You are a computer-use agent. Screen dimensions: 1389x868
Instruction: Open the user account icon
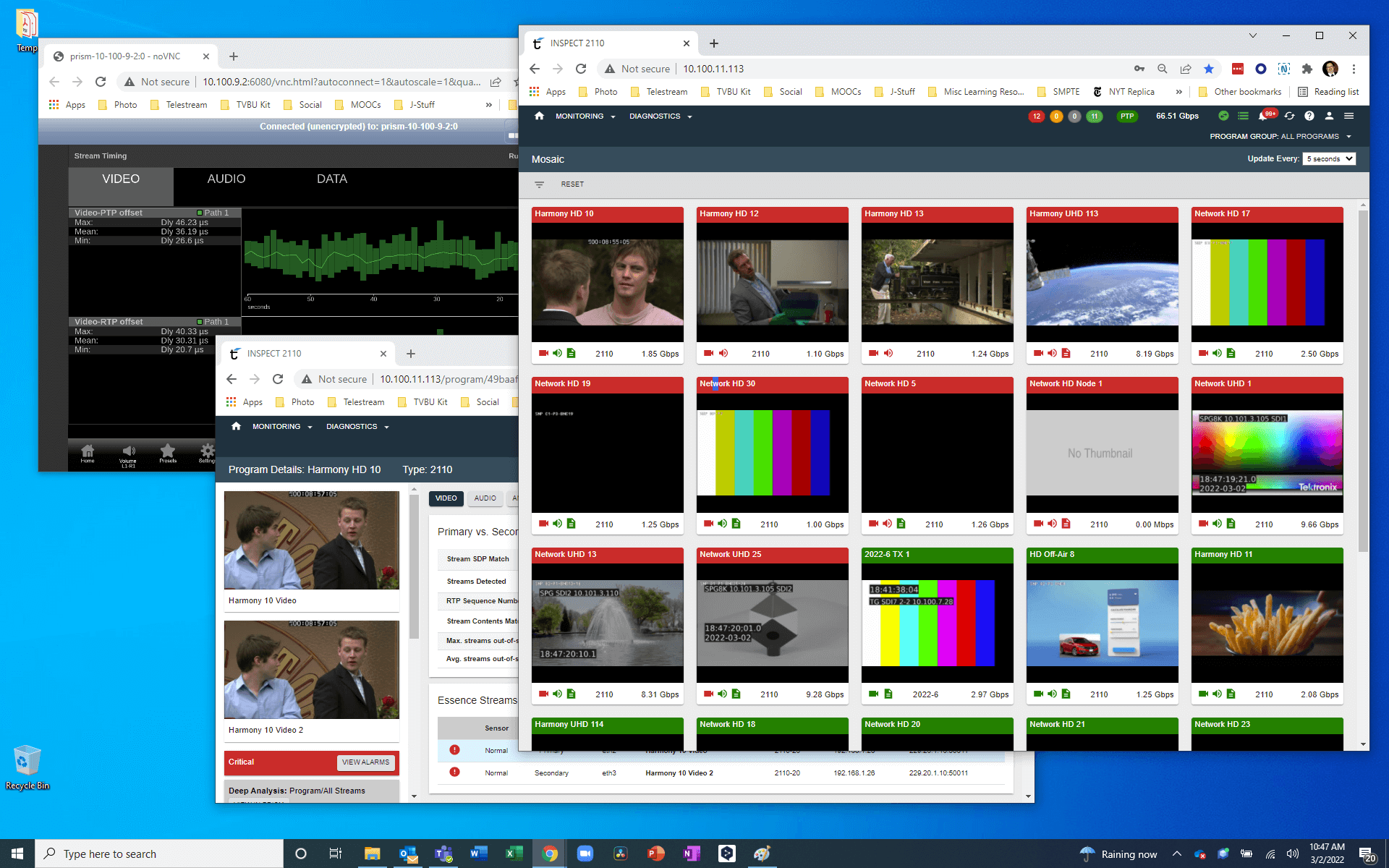pyautogui.click(x=1329, y=116)
